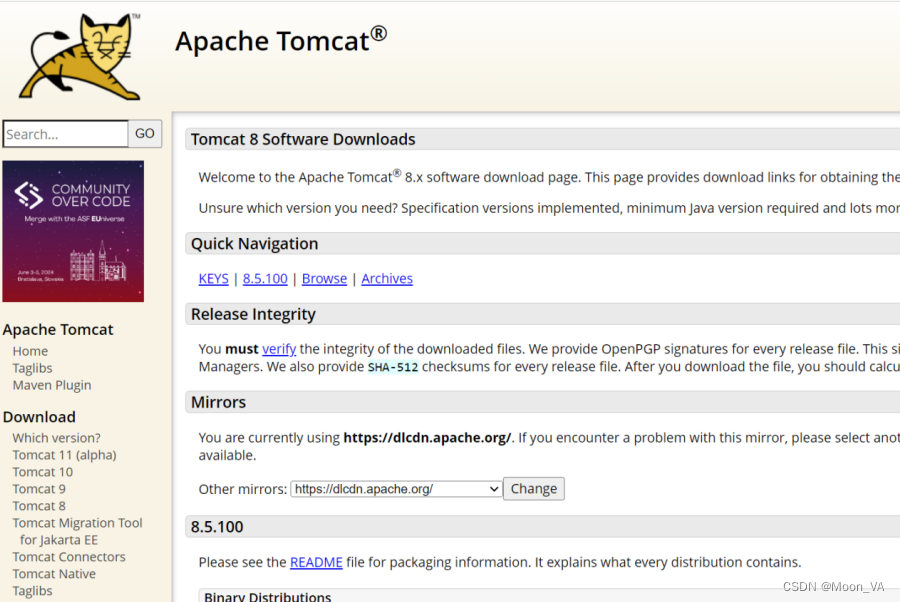The height and width of the screenshot is (602, 900).
Task: Click the Quick Navigation heading
Action: (254, 244)
